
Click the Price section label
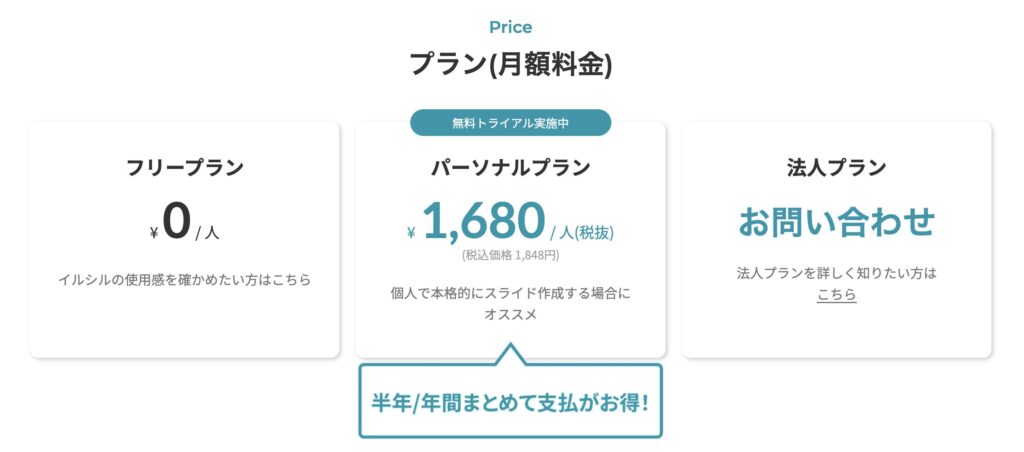(x=510, y=27)
